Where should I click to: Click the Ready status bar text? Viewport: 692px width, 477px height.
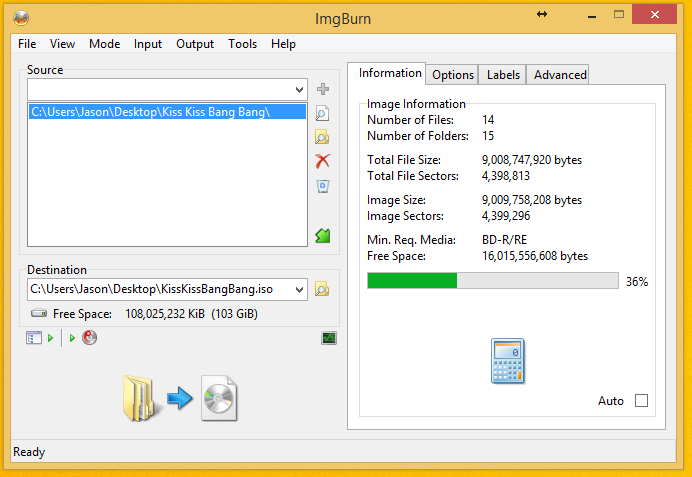tap(29, 452)
